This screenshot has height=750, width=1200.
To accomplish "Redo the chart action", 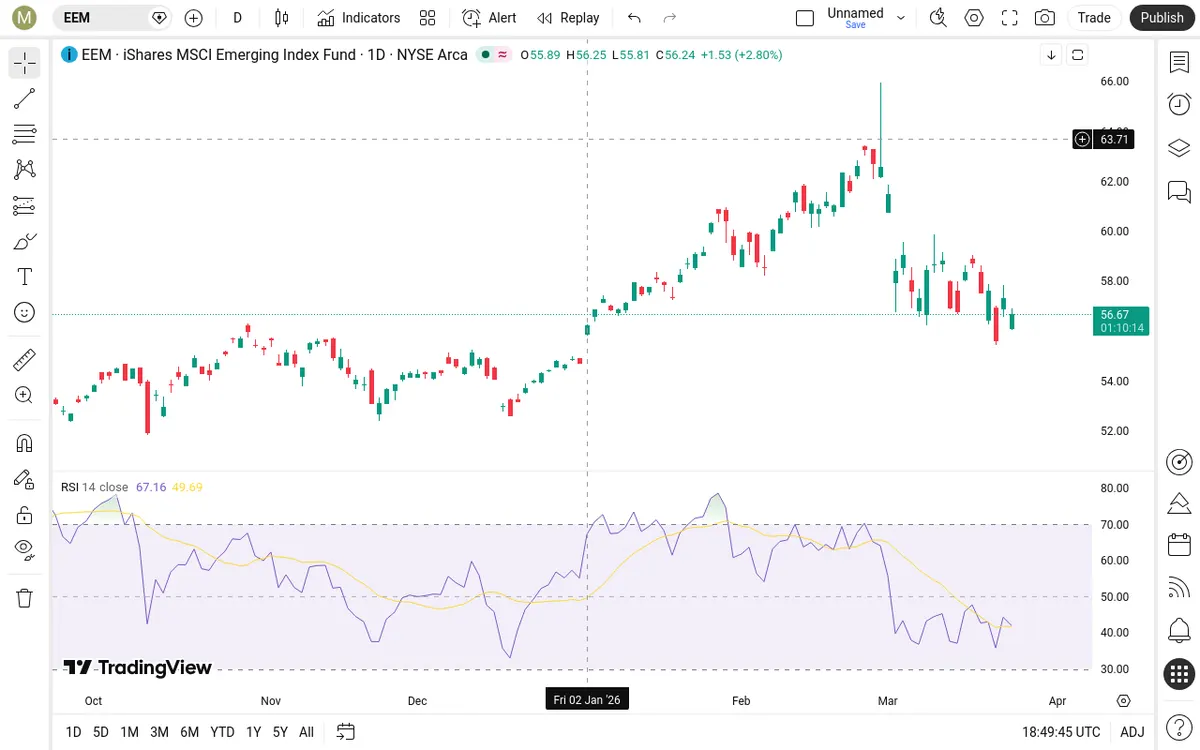I will (x=670, y=18).
